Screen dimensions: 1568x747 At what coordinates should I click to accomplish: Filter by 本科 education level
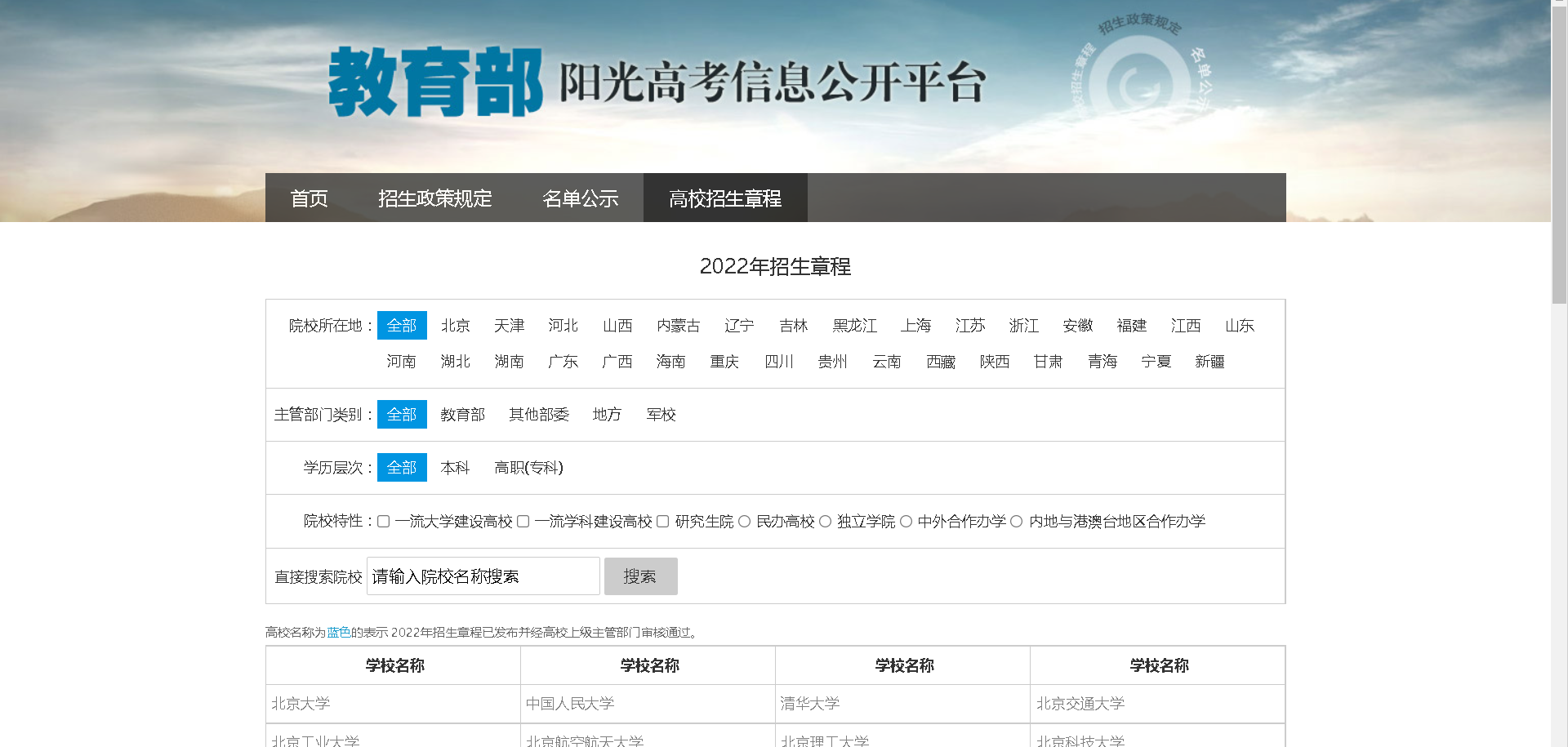(455, 467)
